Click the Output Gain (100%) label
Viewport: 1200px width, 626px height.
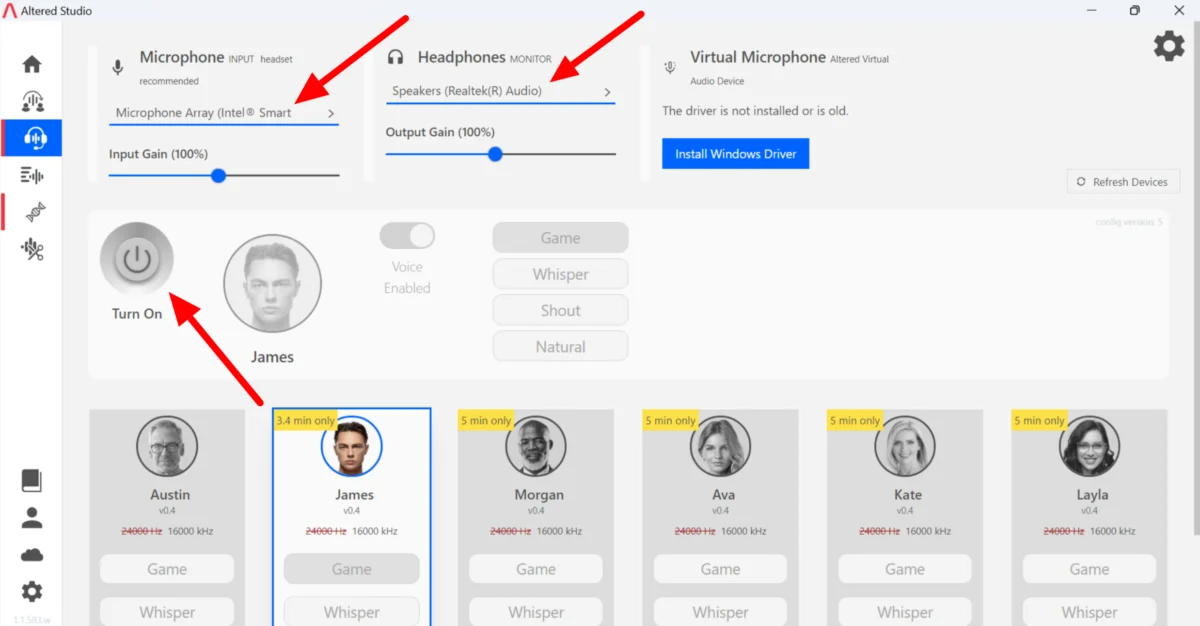click(440, 132)
